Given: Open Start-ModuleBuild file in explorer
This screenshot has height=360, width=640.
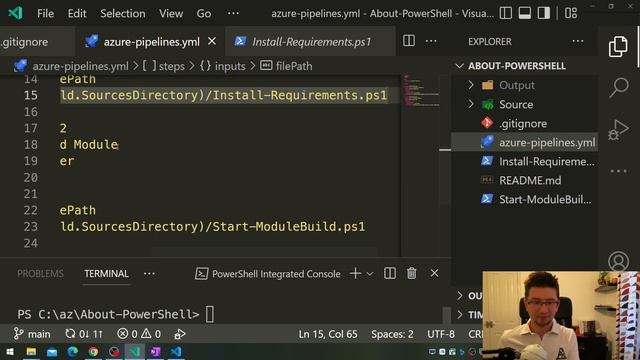Looking at the screenshot, I should pos(524,199).
